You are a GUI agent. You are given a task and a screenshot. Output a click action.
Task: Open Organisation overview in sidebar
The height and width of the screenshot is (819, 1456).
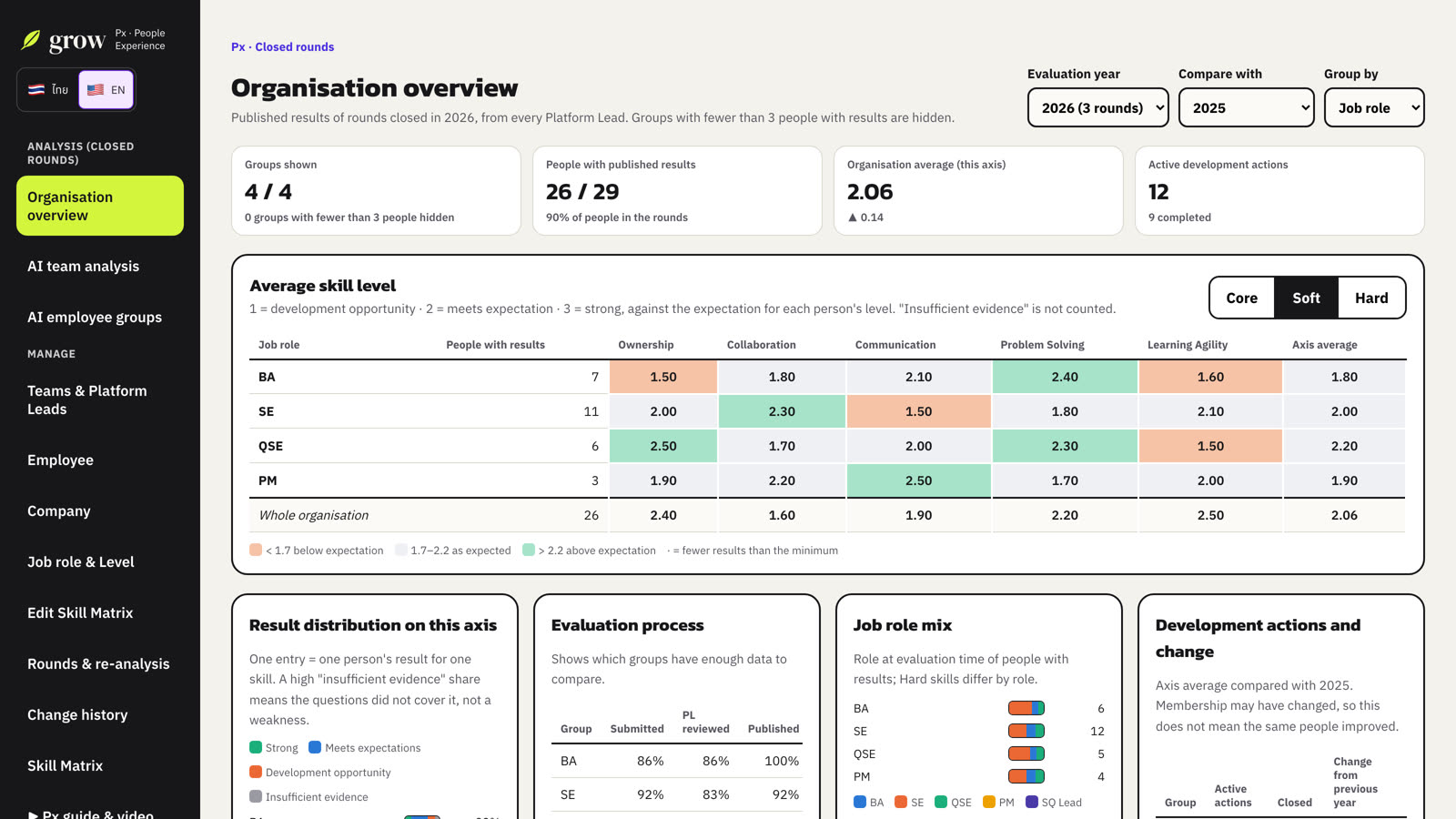(100, 206)
